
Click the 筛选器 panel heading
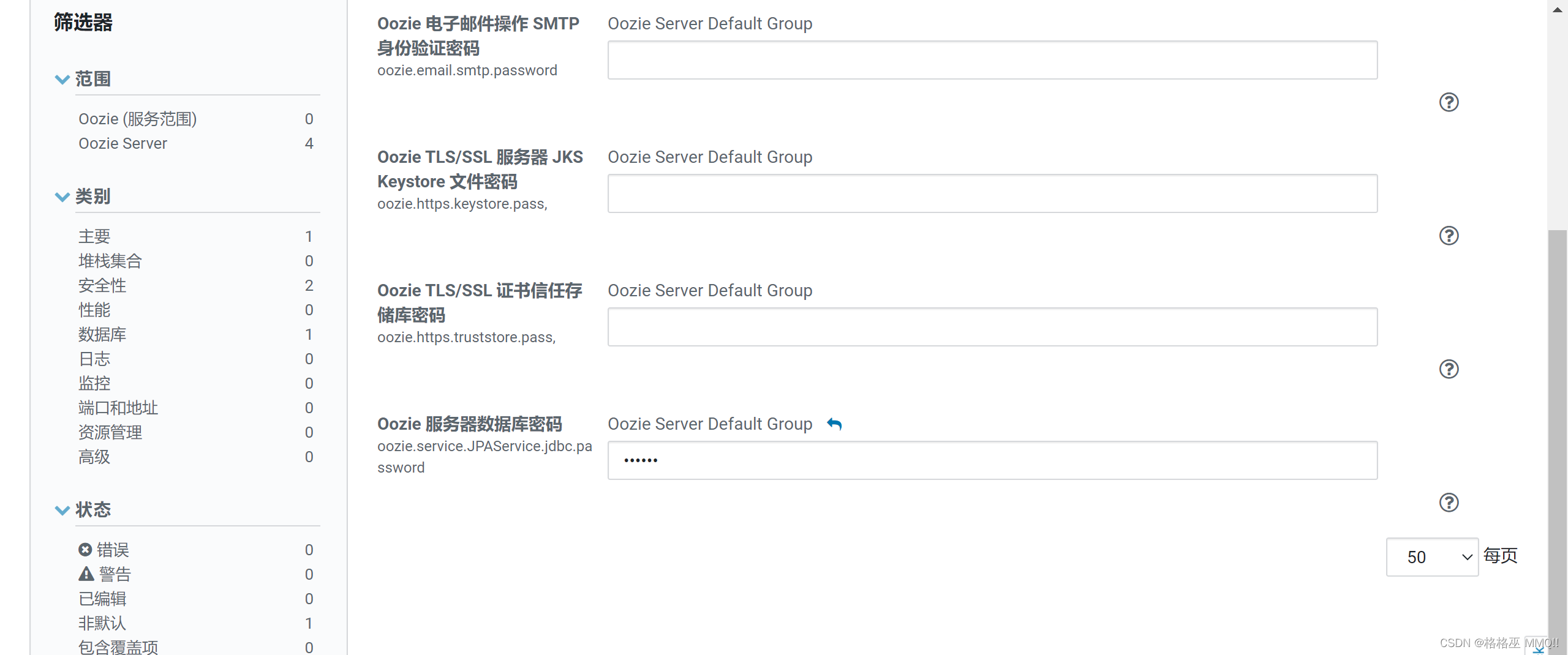[83, 22]
